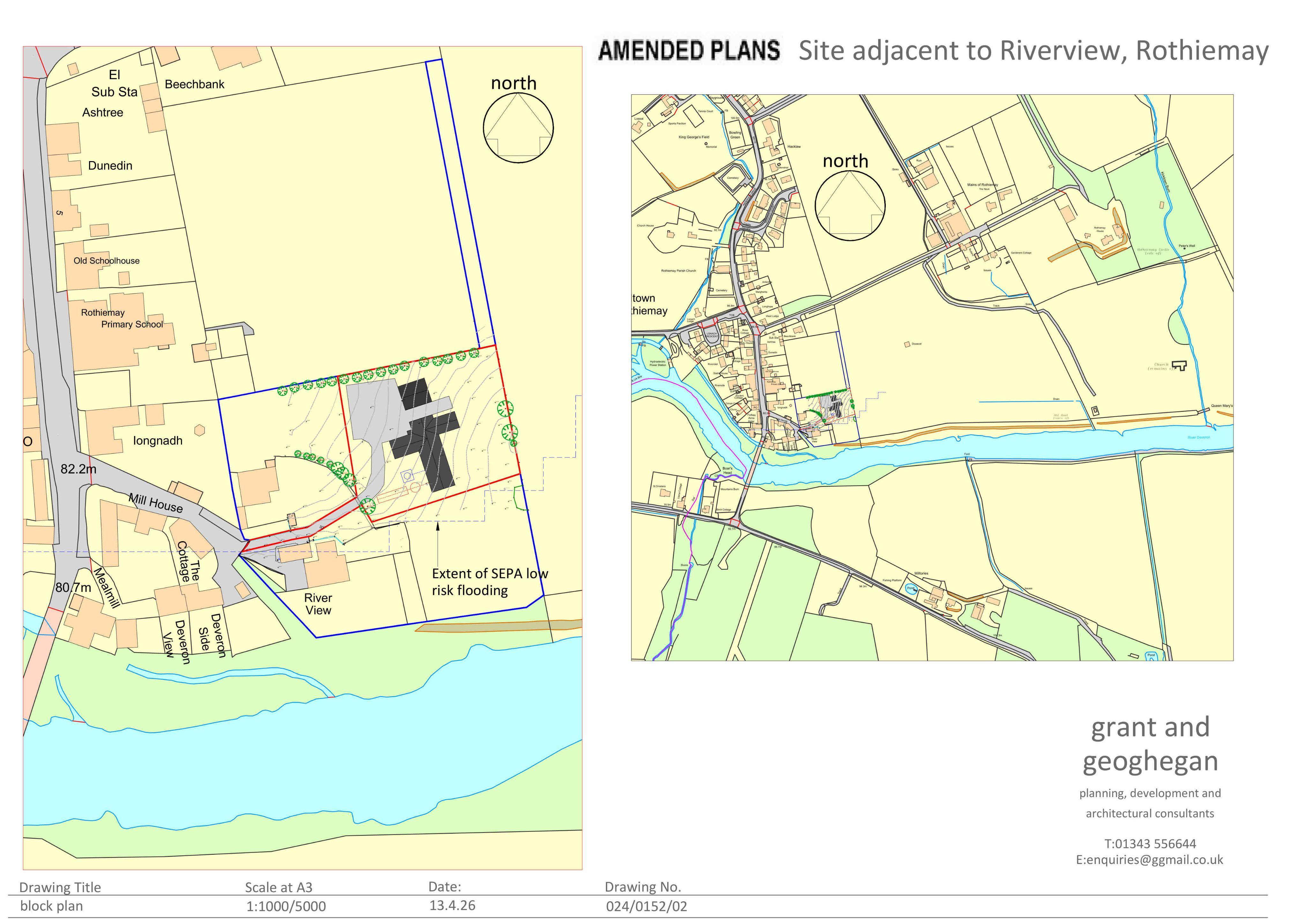Click the 'Dunedin' property label
Image resolution: width=1307 pixels, height=924 pixels.
[110, 166]
